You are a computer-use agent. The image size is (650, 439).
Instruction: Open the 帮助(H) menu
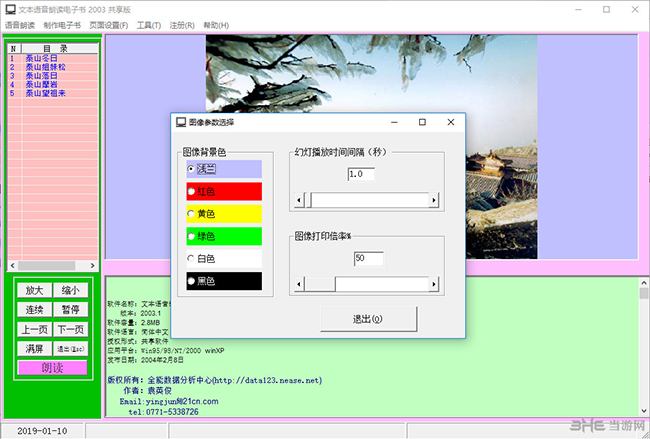click(216, 25)
